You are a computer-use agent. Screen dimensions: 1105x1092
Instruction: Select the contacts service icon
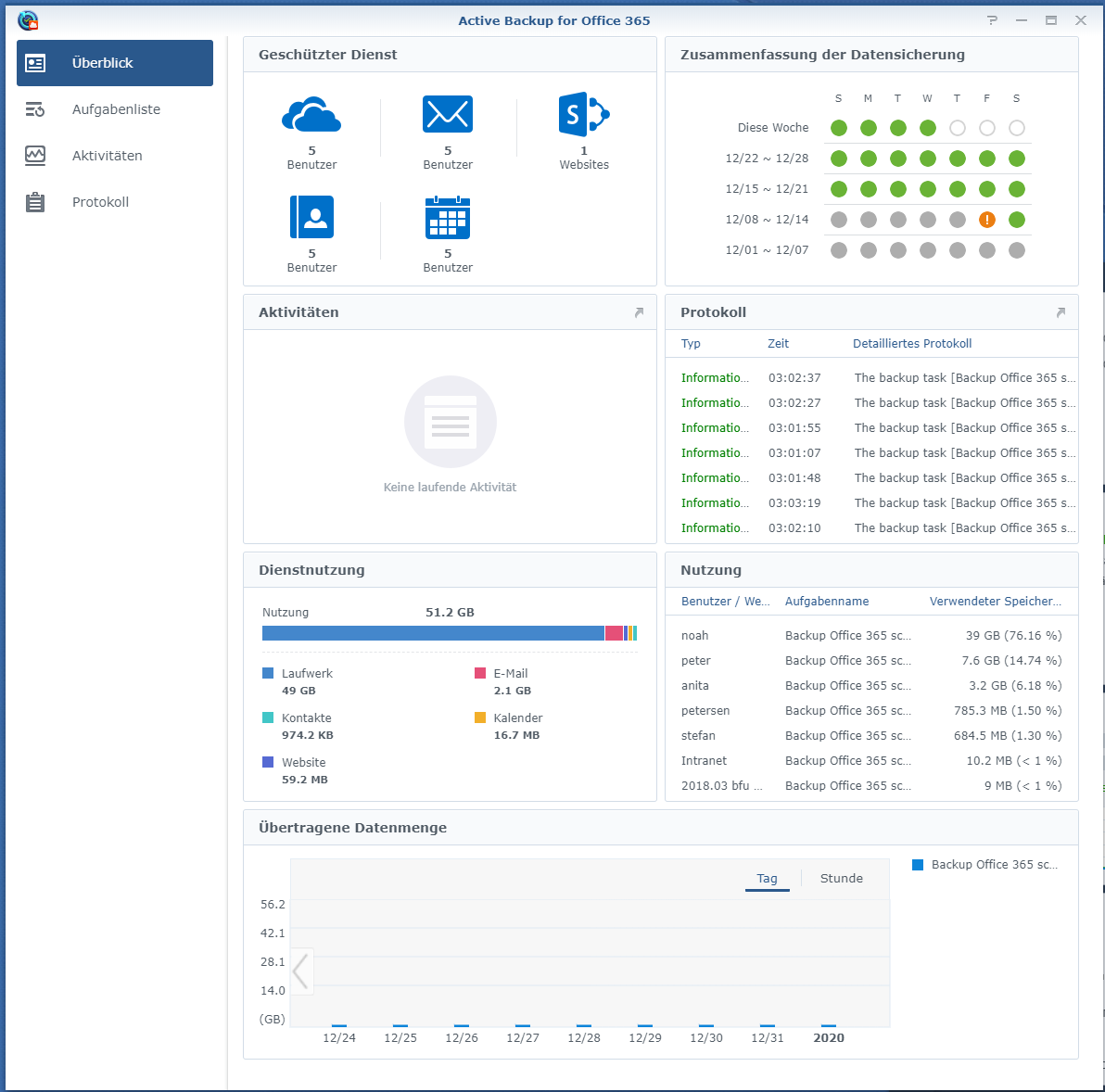pyautogui.click(x=311, y=217)
